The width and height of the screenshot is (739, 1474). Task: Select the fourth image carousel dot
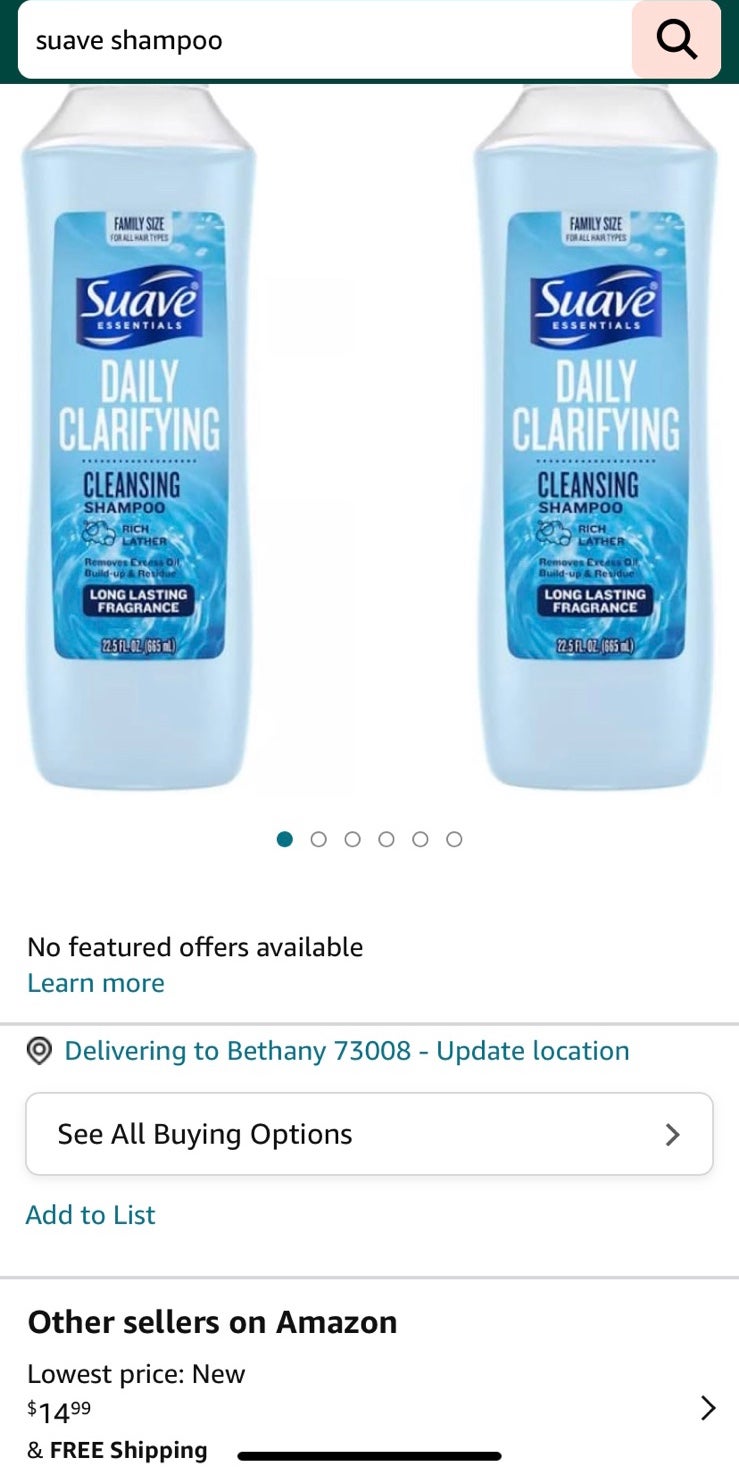[386, 839]
